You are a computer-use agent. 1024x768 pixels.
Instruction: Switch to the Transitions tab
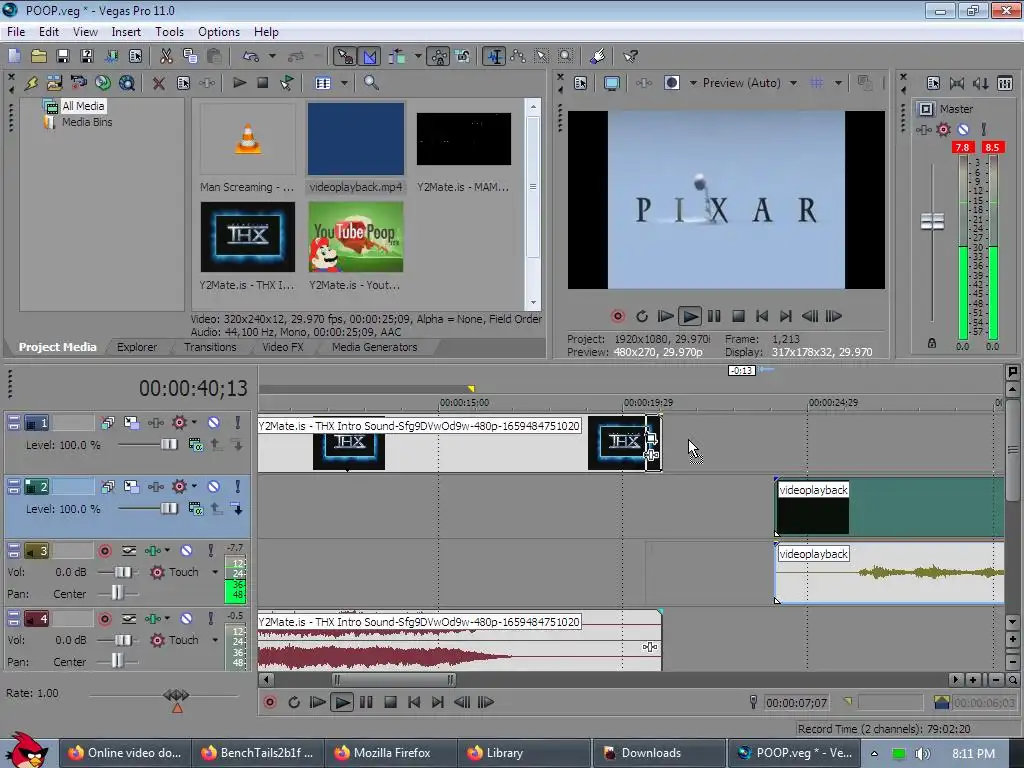point(210,347)
